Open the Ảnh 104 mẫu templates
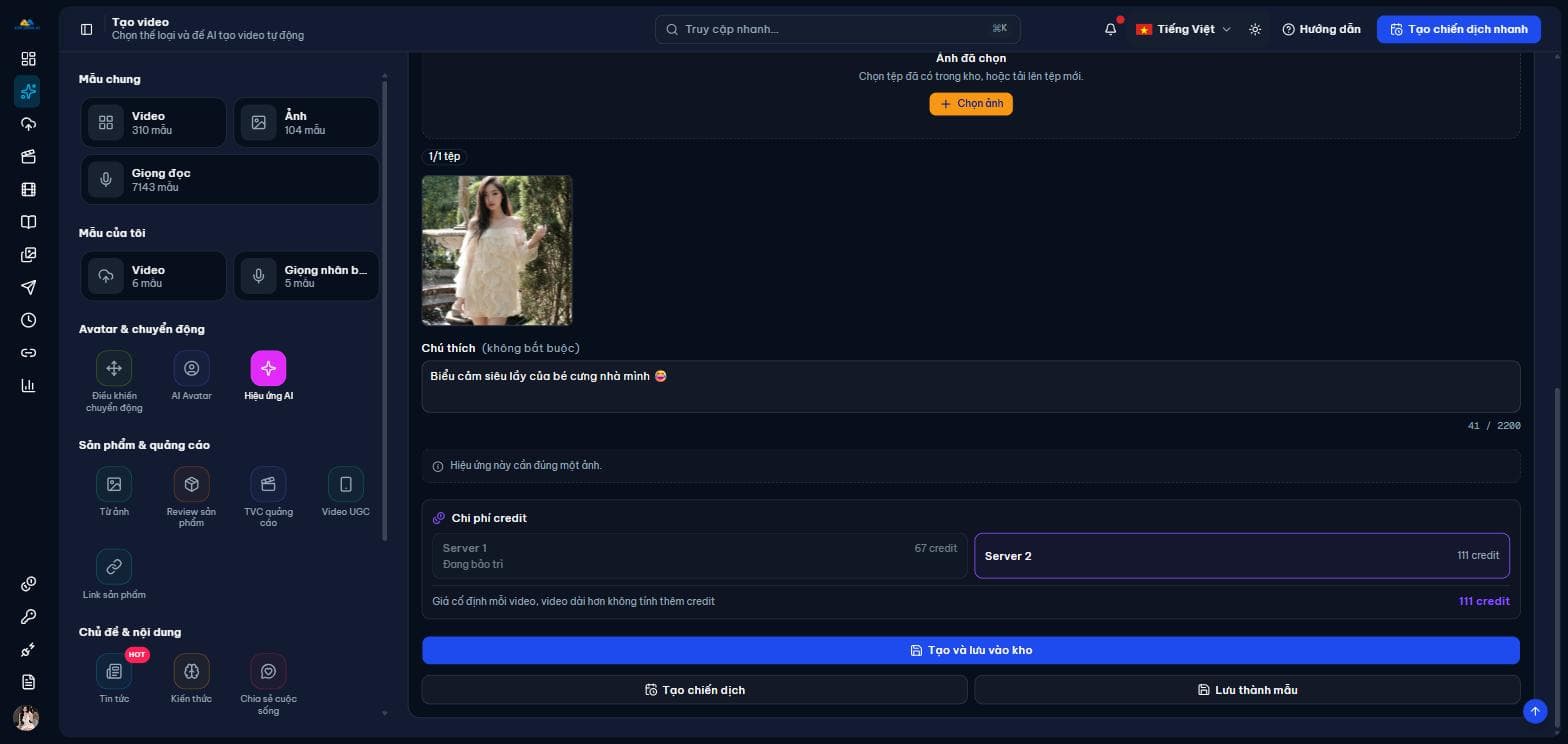Screen dimensions: 1568x744 306,122
